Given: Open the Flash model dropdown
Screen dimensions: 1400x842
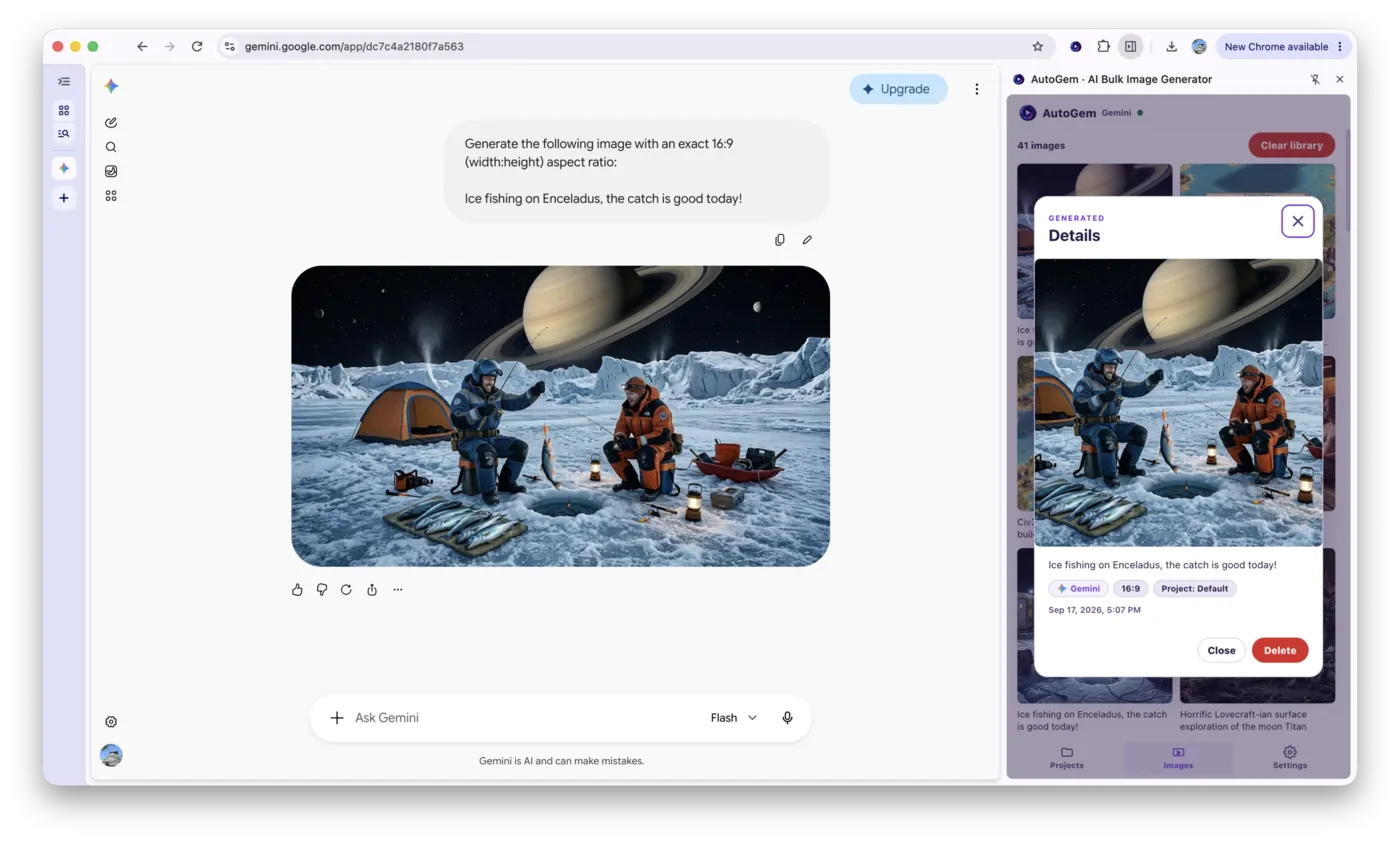Looking at the screenshot, I should point(734,718).
